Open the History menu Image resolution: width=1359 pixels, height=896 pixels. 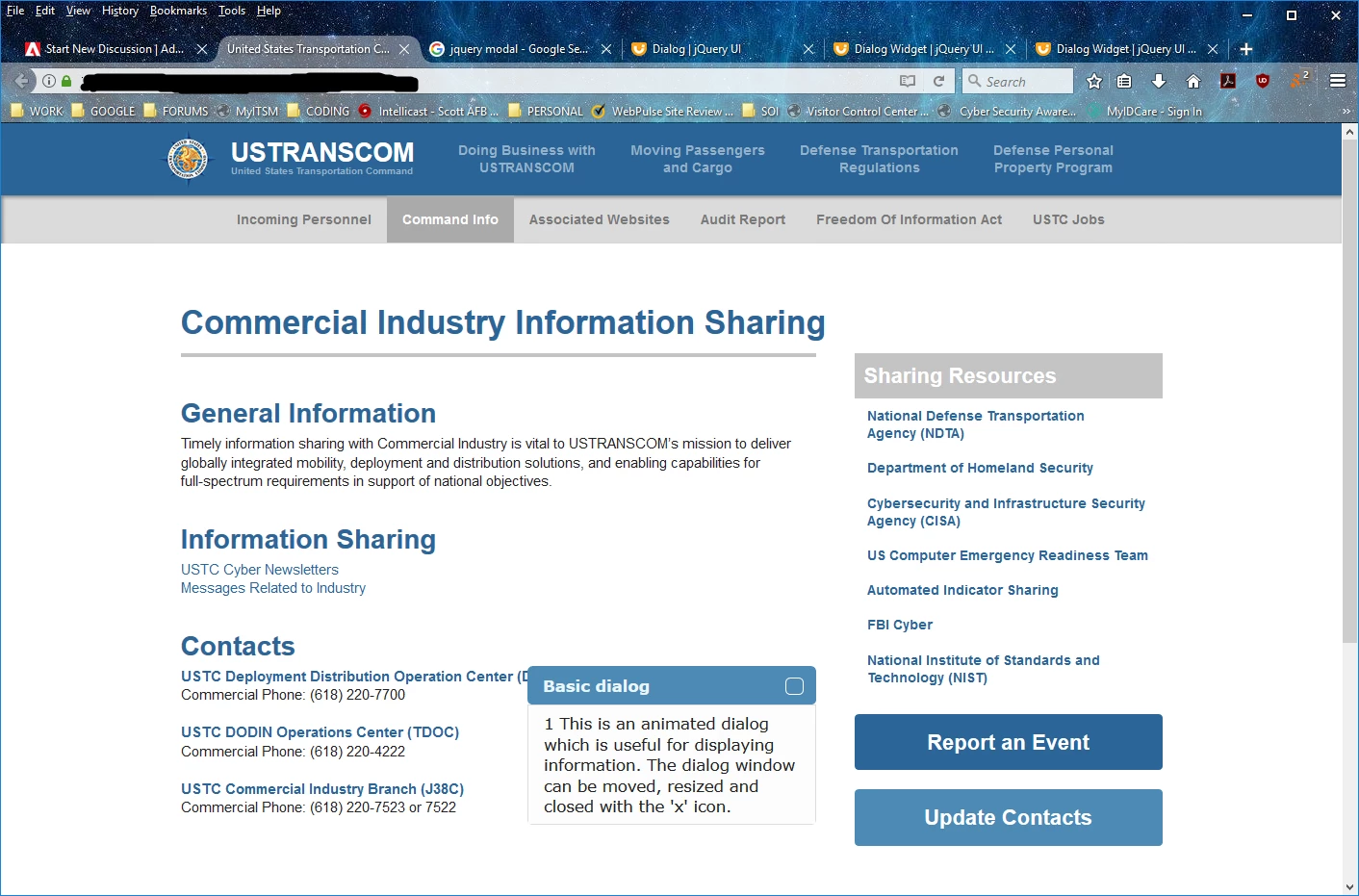[x=120, y=11]
